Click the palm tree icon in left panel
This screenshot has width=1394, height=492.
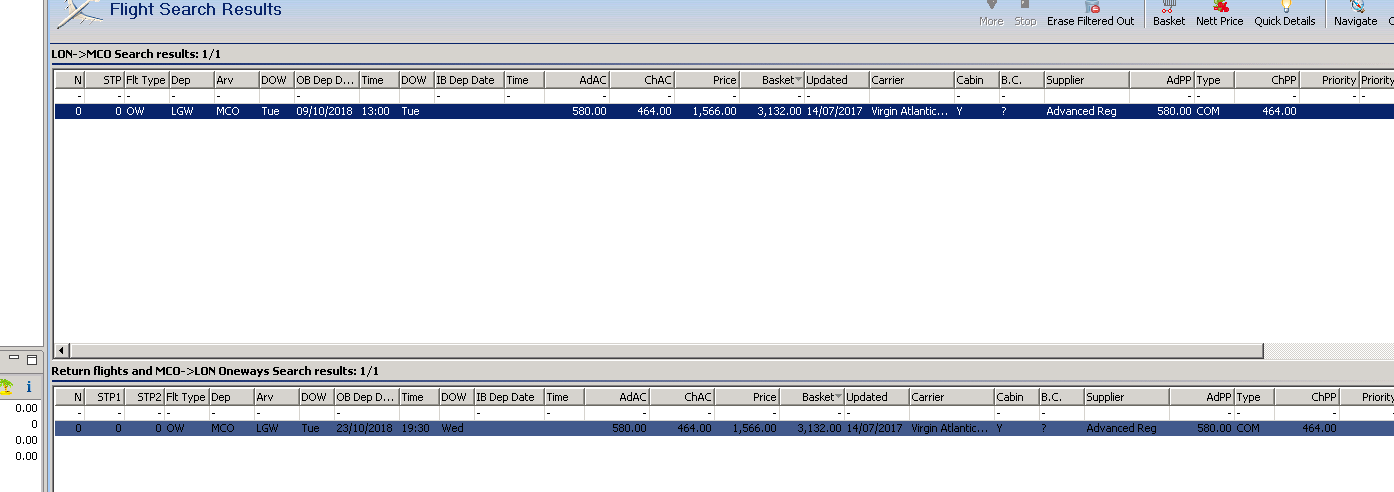tap(6, 386)
